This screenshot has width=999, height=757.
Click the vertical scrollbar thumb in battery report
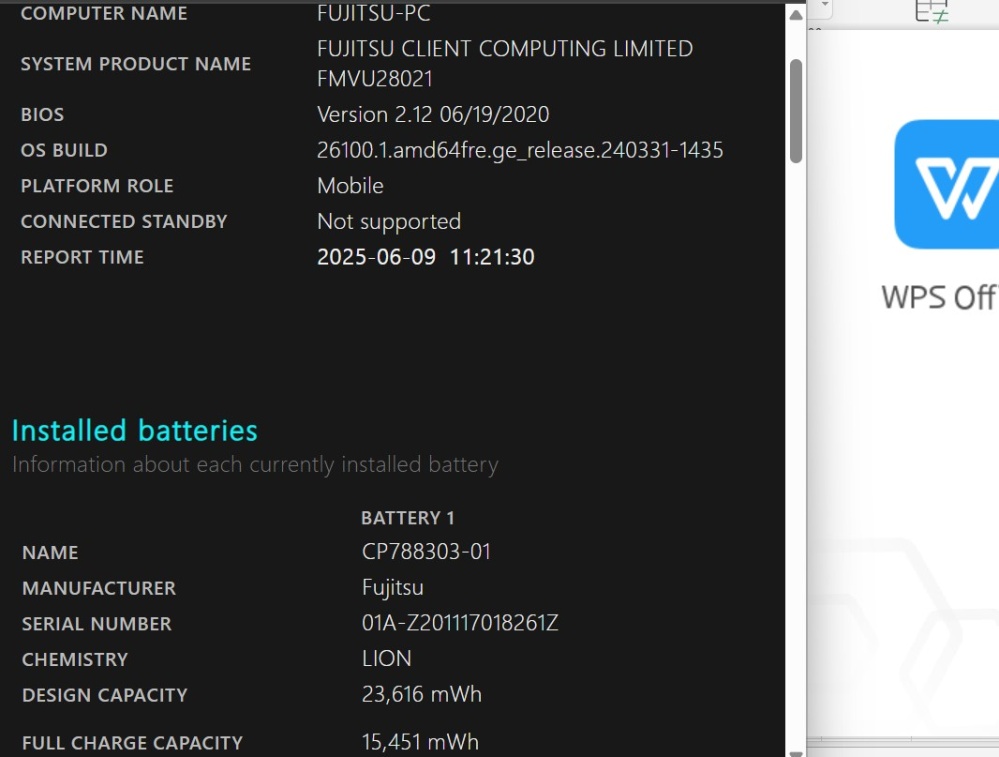click(796, 111)
